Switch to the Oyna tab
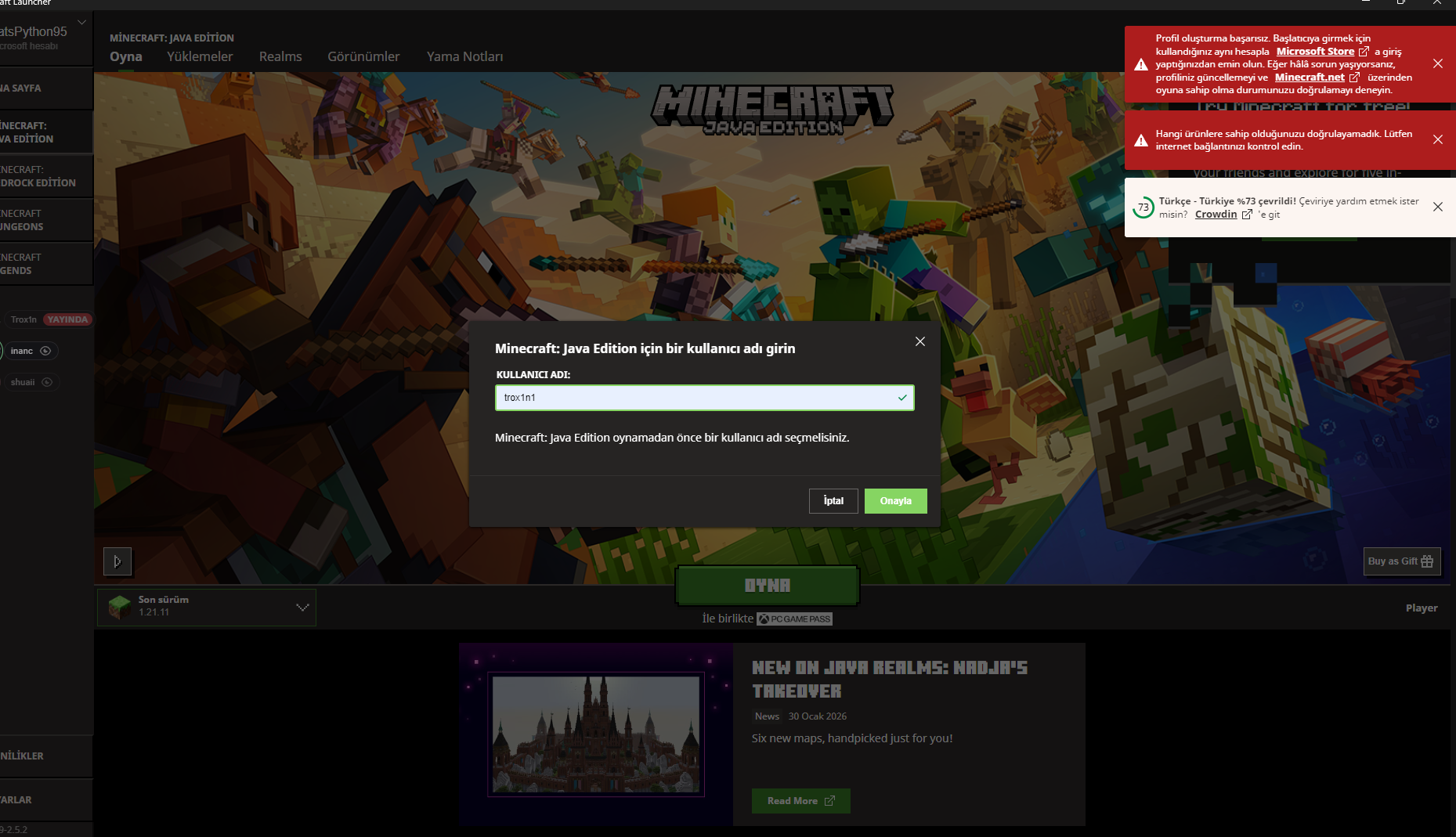Viewport: 1456px width, 837px height. tap(126, 56)
